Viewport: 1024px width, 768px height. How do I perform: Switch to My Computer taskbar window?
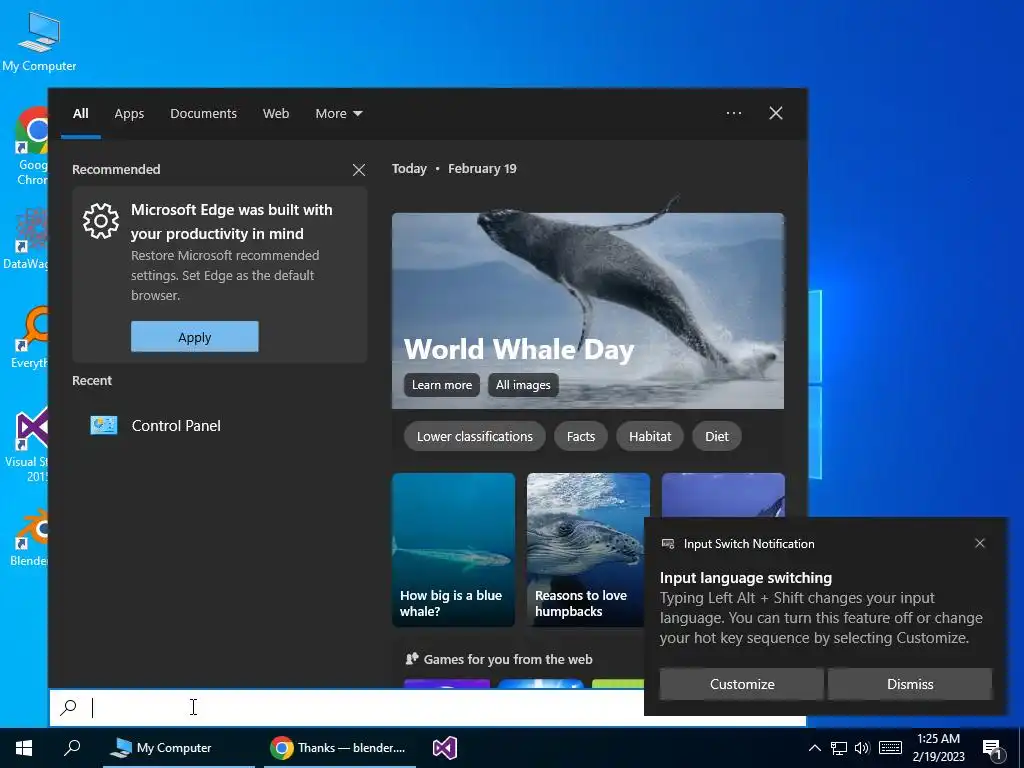pyautogui.click(x=179, y=748)
